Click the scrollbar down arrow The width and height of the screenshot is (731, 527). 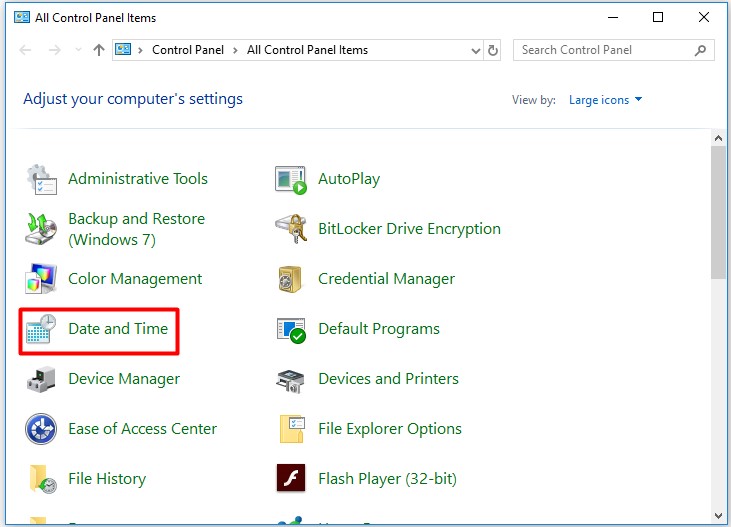(718, 516)
